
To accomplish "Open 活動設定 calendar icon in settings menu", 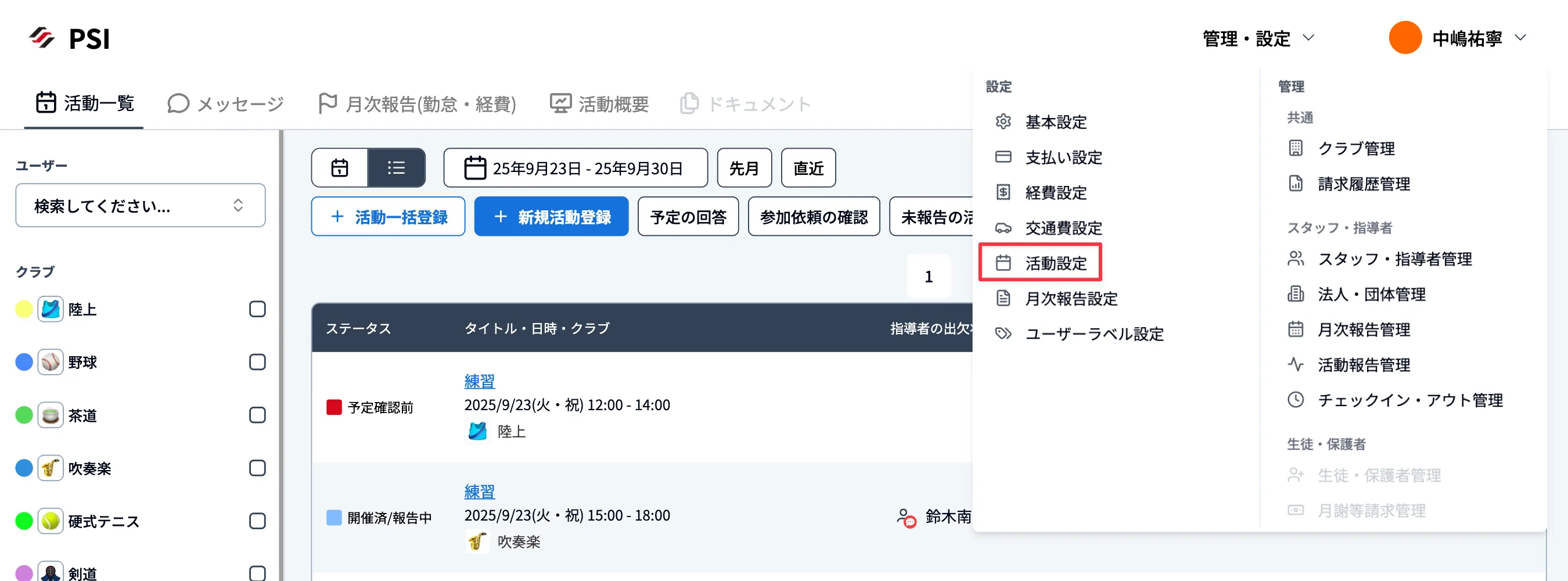I will click(x=1004, y=263).
